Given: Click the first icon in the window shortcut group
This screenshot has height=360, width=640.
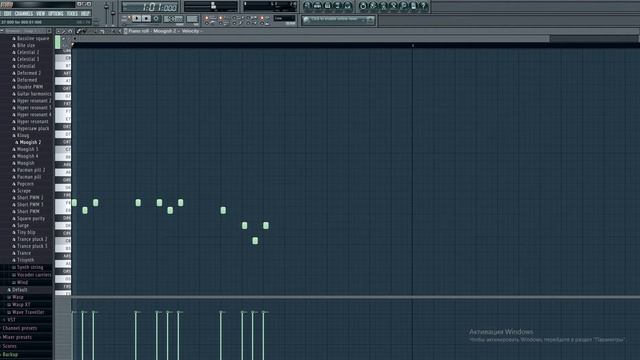Looking at the screenshot, I should point(307,6).
